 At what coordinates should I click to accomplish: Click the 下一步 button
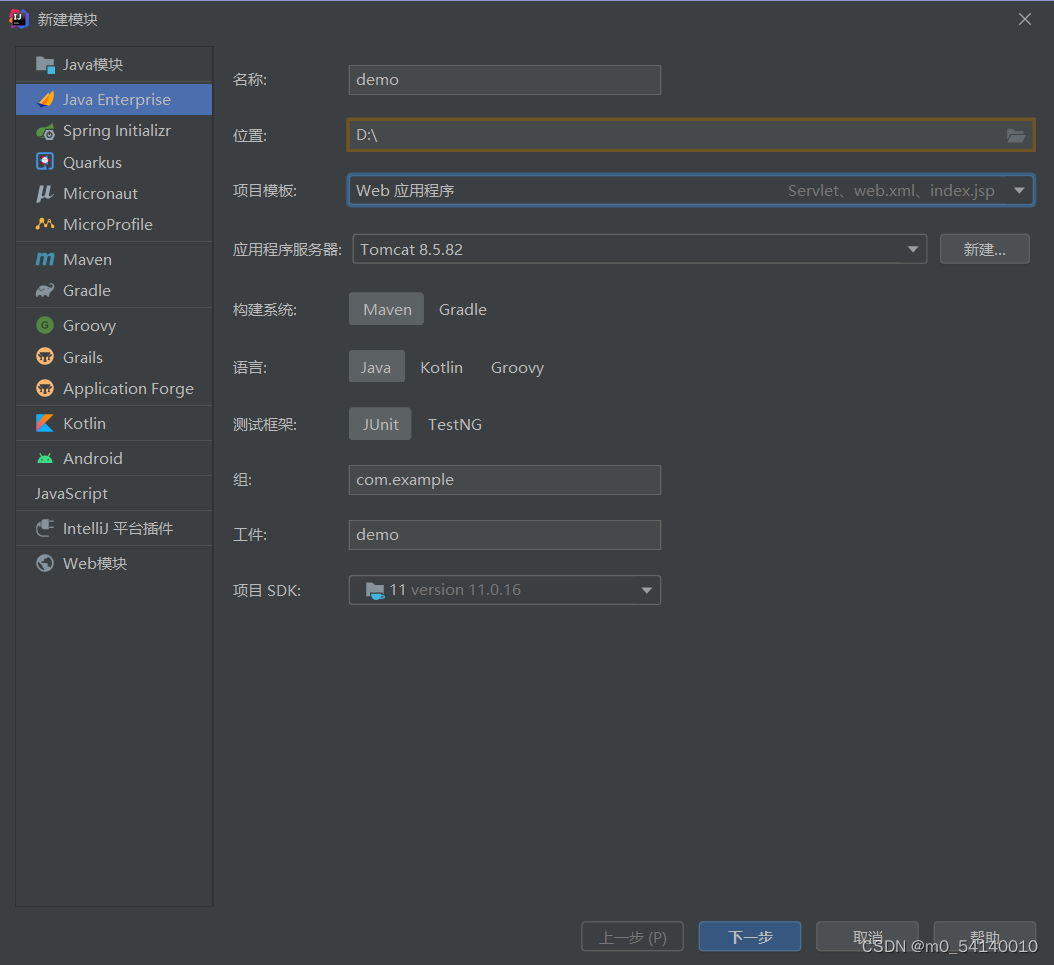point(749,936)
